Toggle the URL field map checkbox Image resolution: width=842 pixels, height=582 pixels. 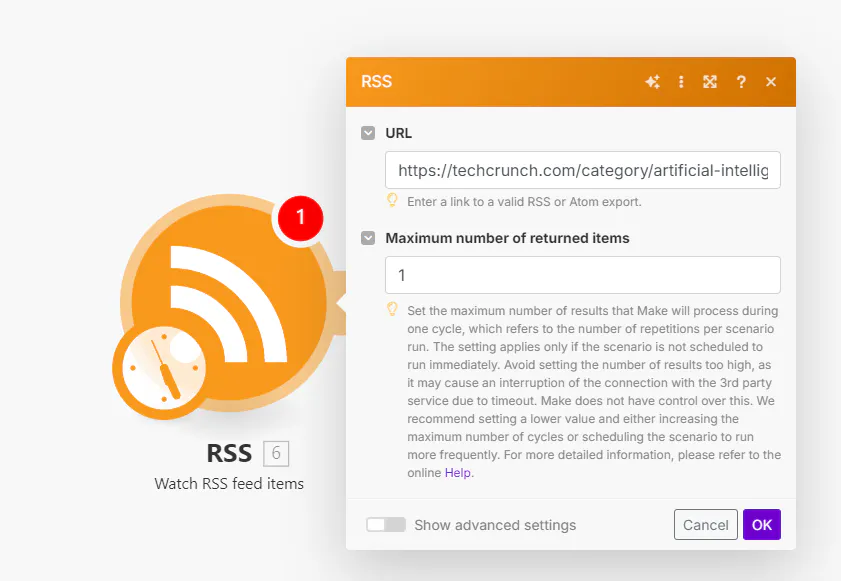(368, 133)
